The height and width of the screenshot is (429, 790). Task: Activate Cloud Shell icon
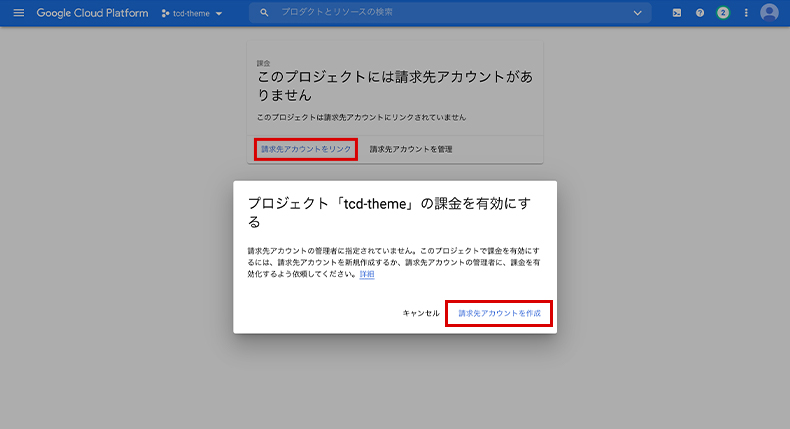tap(677, 13)
